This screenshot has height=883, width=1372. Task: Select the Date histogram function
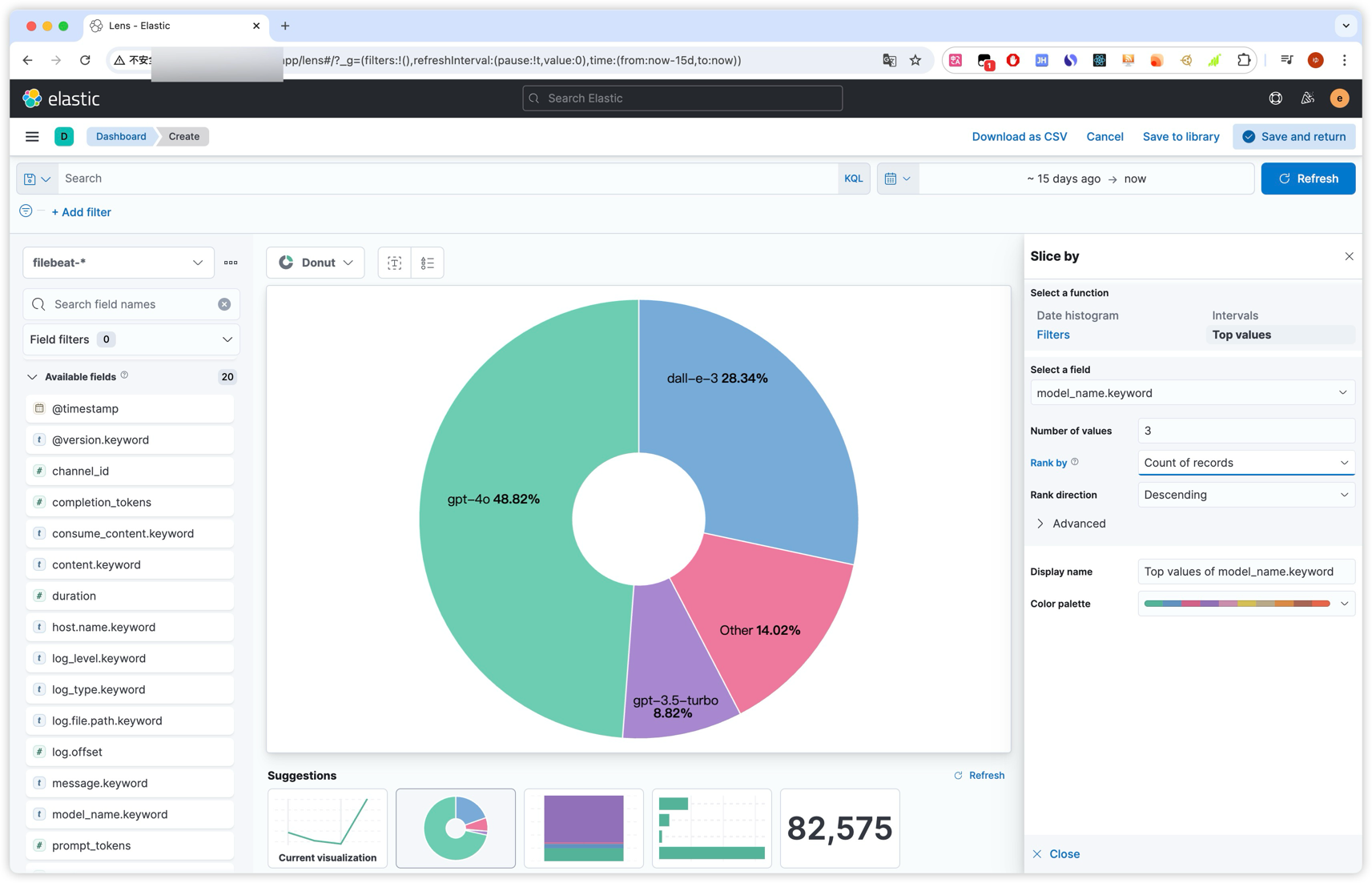1077,315
